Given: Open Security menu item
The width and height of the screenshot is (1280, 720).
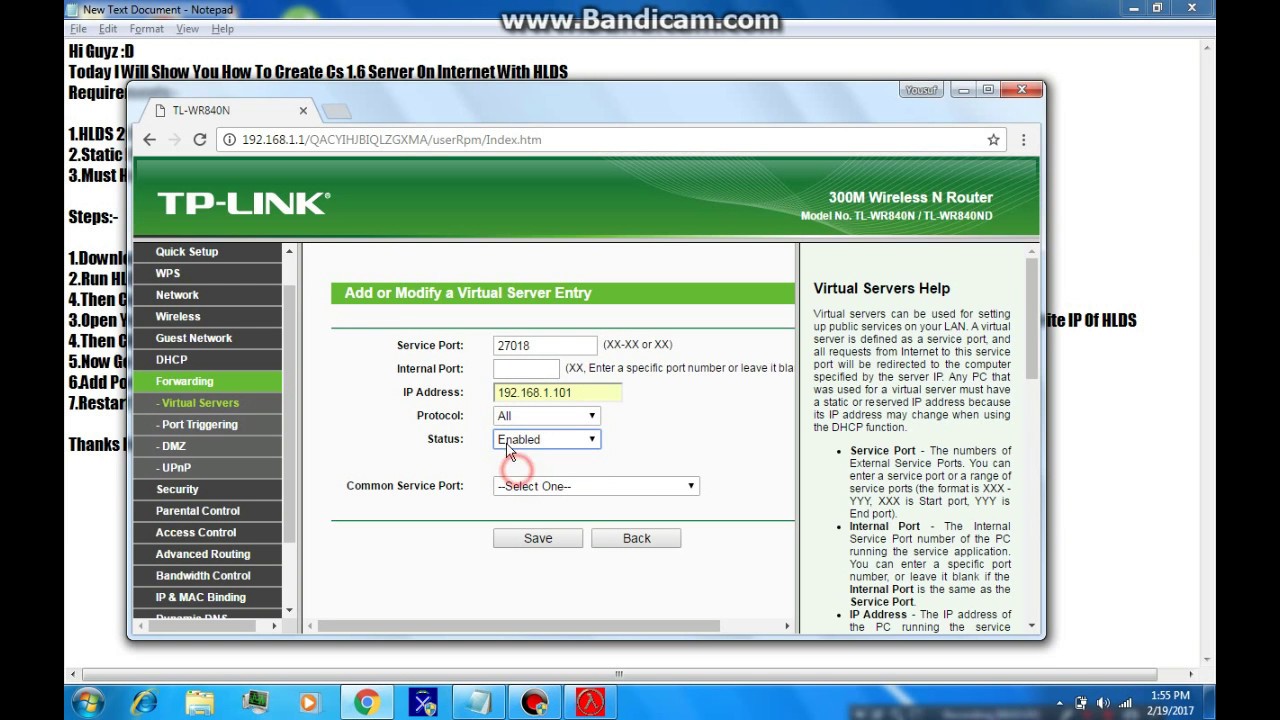Looking at the screenshot, I should tap(208, 489).
